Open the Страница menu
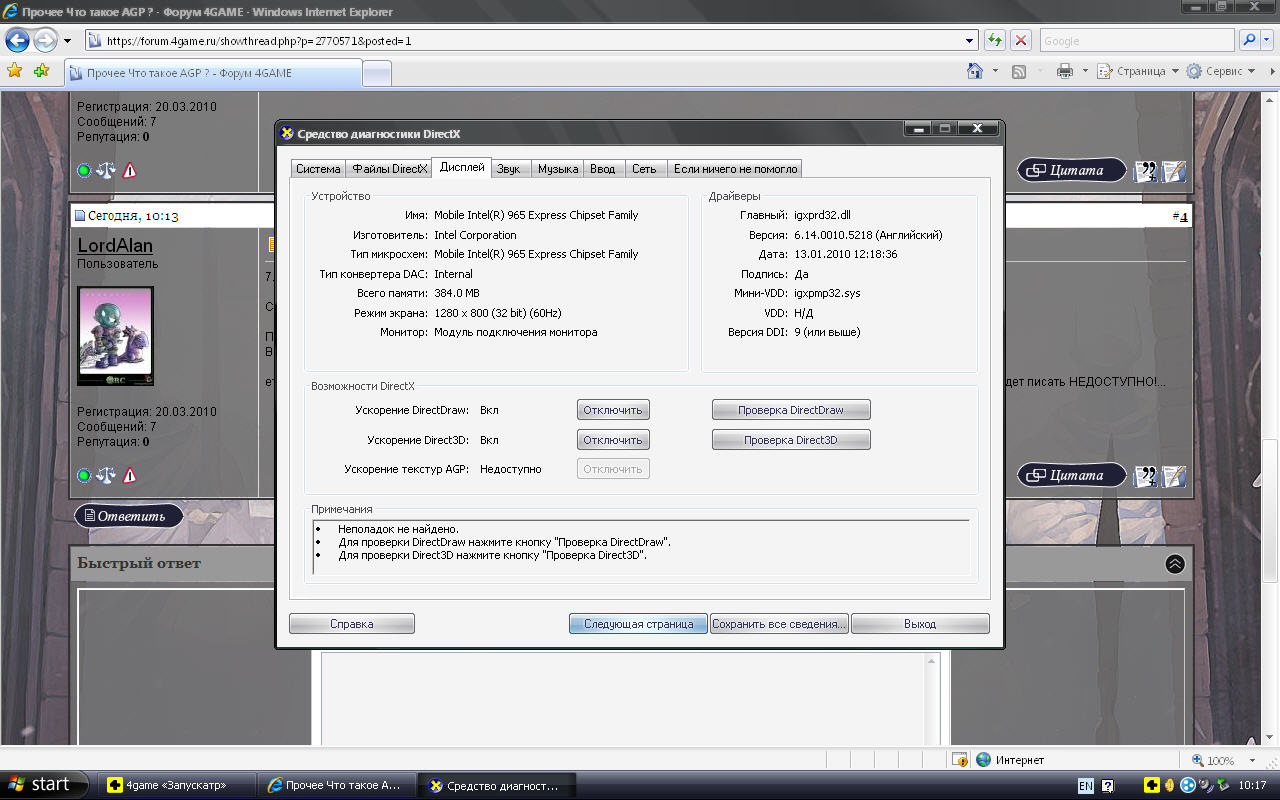The width and height of the screenshot is (1280, 800). (x=1138, y=71)
